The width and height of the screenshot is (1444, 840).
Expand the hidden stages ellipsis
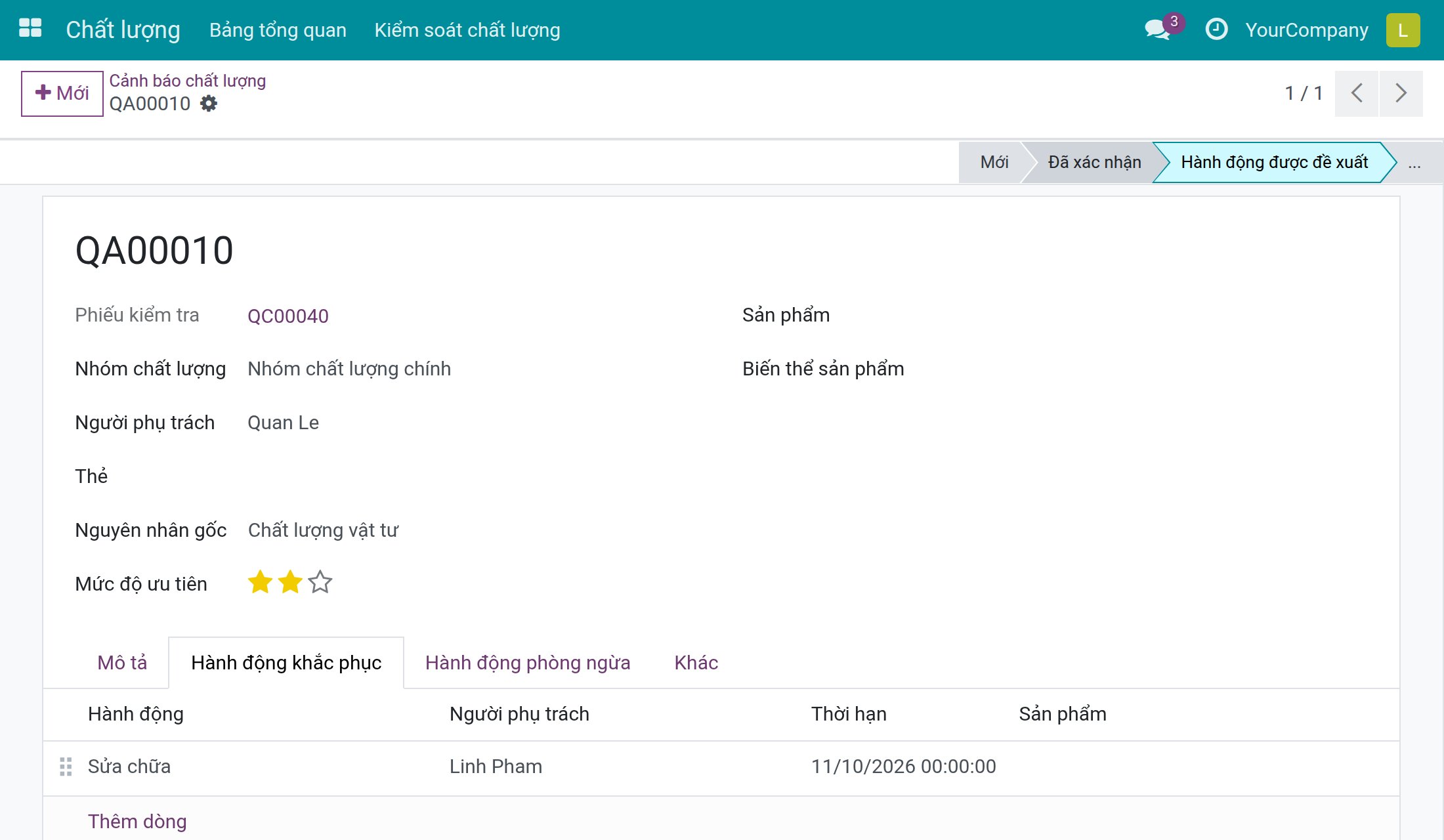coord(1414,163)
